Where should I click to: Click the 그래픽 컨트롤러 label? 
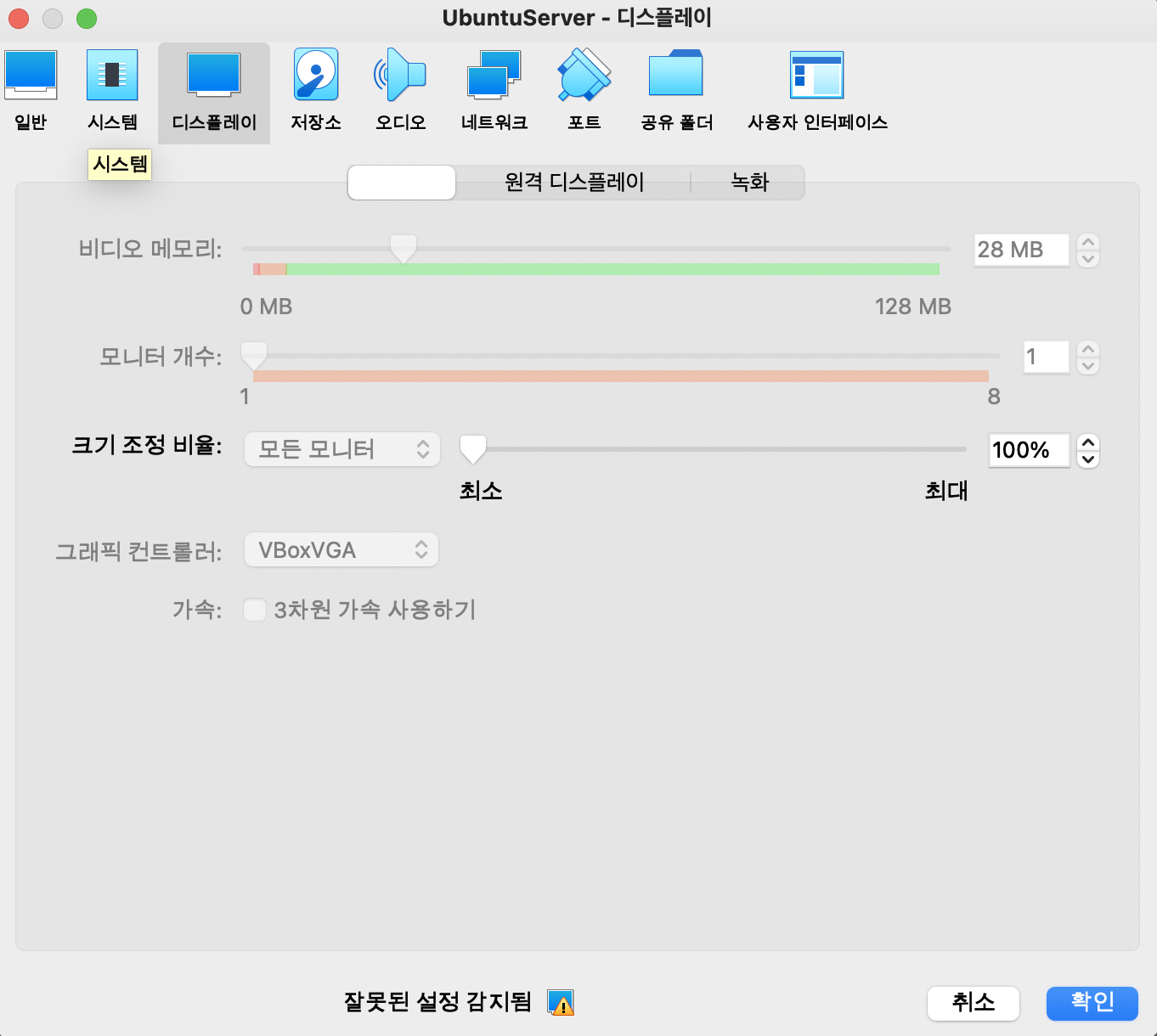point(138,552)
